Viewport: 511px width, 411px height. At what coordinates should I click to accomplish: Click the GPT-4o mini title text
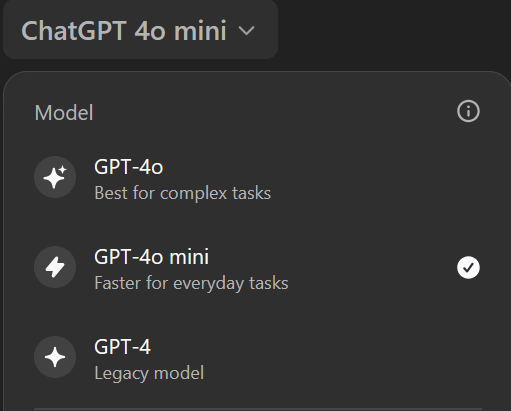[x=152, y=257]
